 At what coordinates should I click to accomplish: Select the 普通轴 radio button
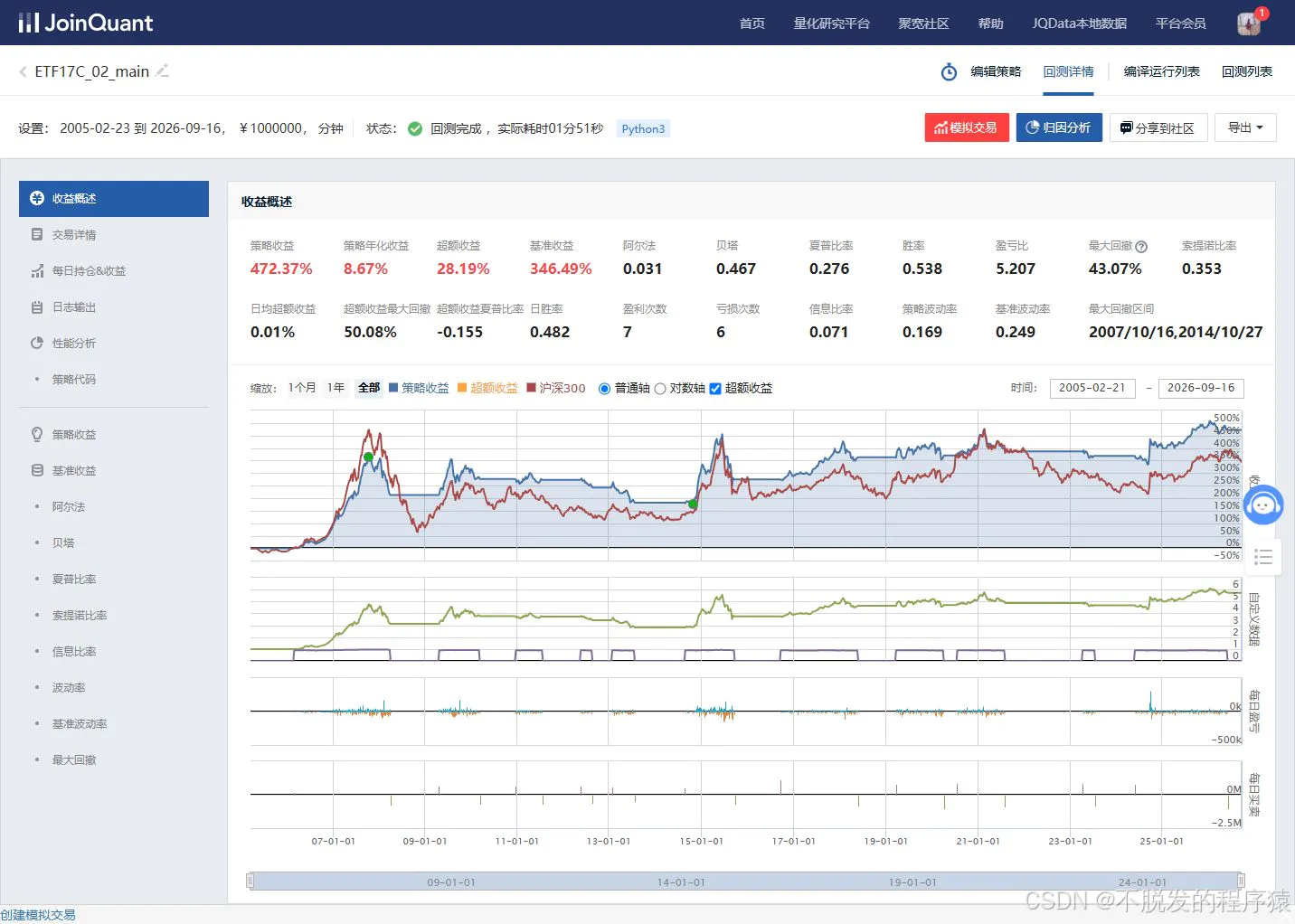605,389
